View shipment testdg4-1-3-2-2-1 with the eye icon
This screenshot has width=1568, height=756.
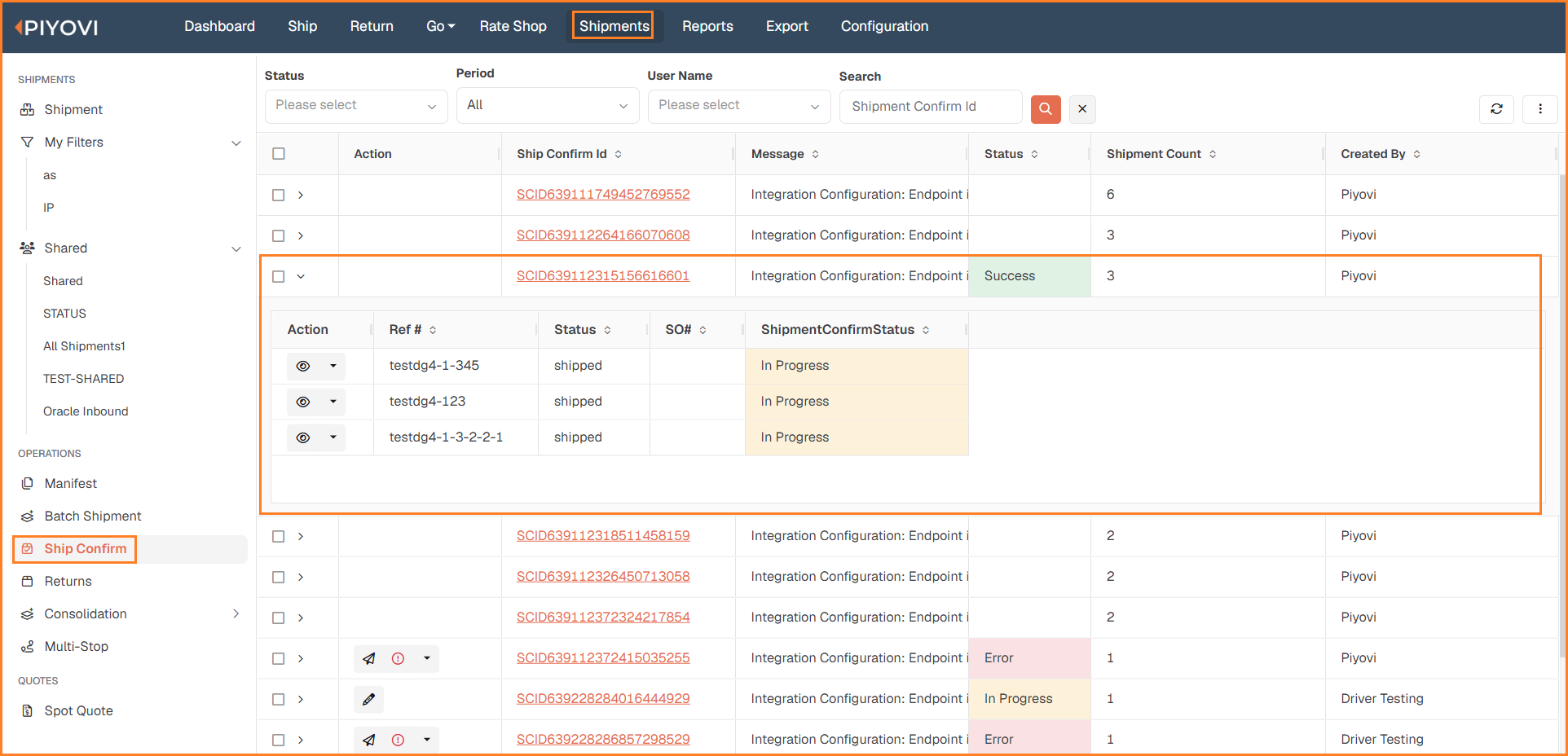coord(303,437)
